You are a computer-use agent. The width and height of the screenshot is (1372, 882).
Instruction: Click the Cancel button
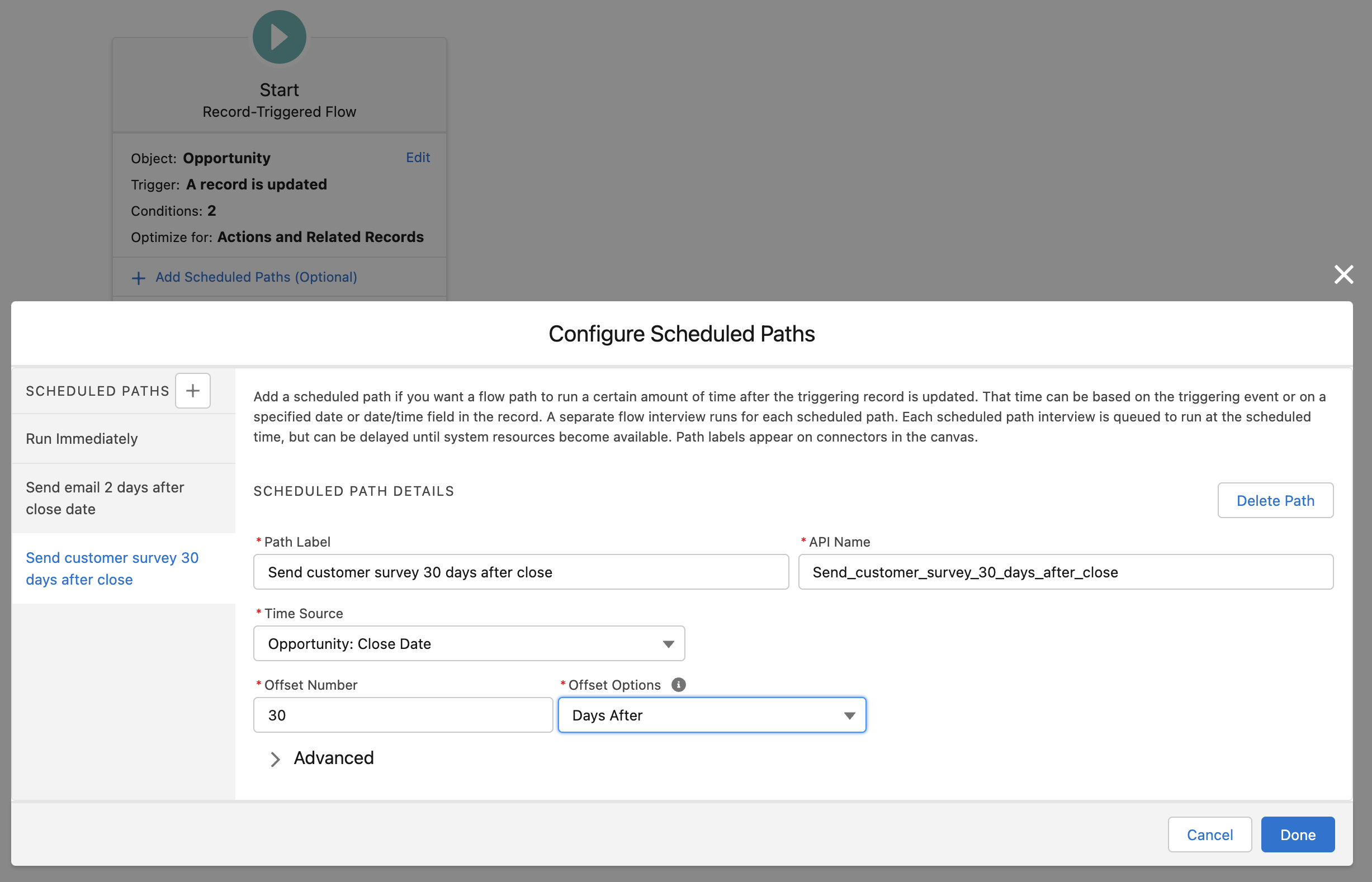(x=1209, y=834)
